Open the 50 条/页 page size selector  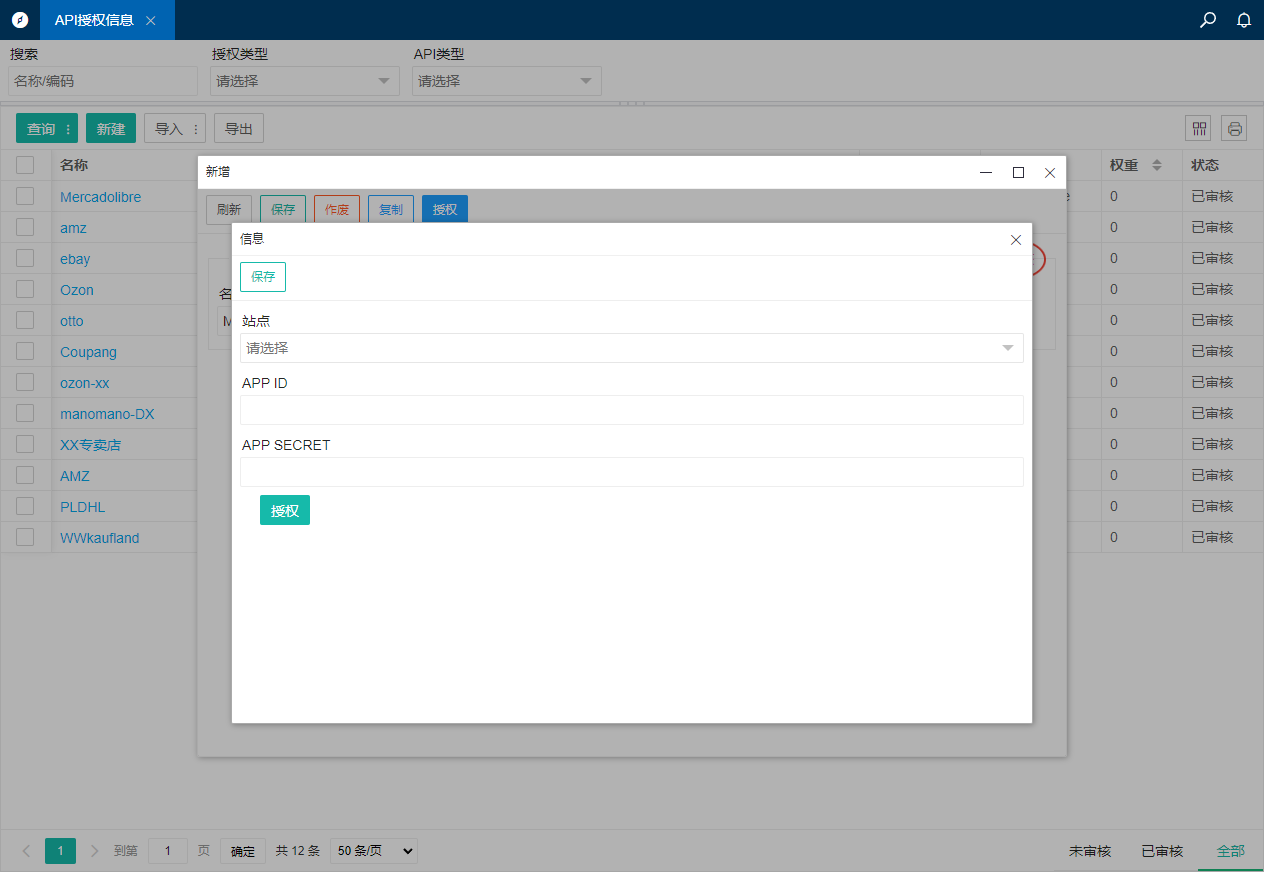tap(373, 851)
